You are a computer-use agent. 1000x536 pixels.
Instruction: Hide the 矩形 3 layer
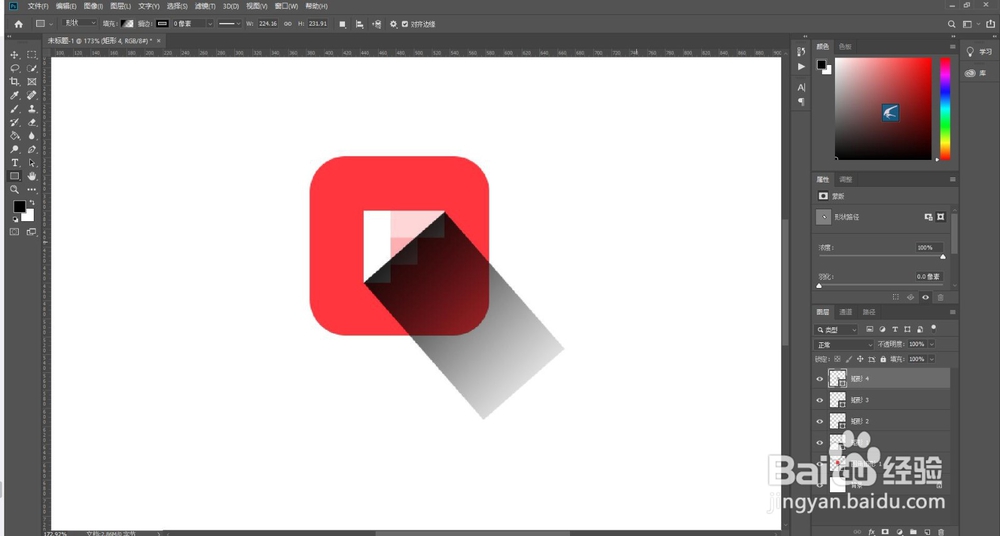coord(820,400)
